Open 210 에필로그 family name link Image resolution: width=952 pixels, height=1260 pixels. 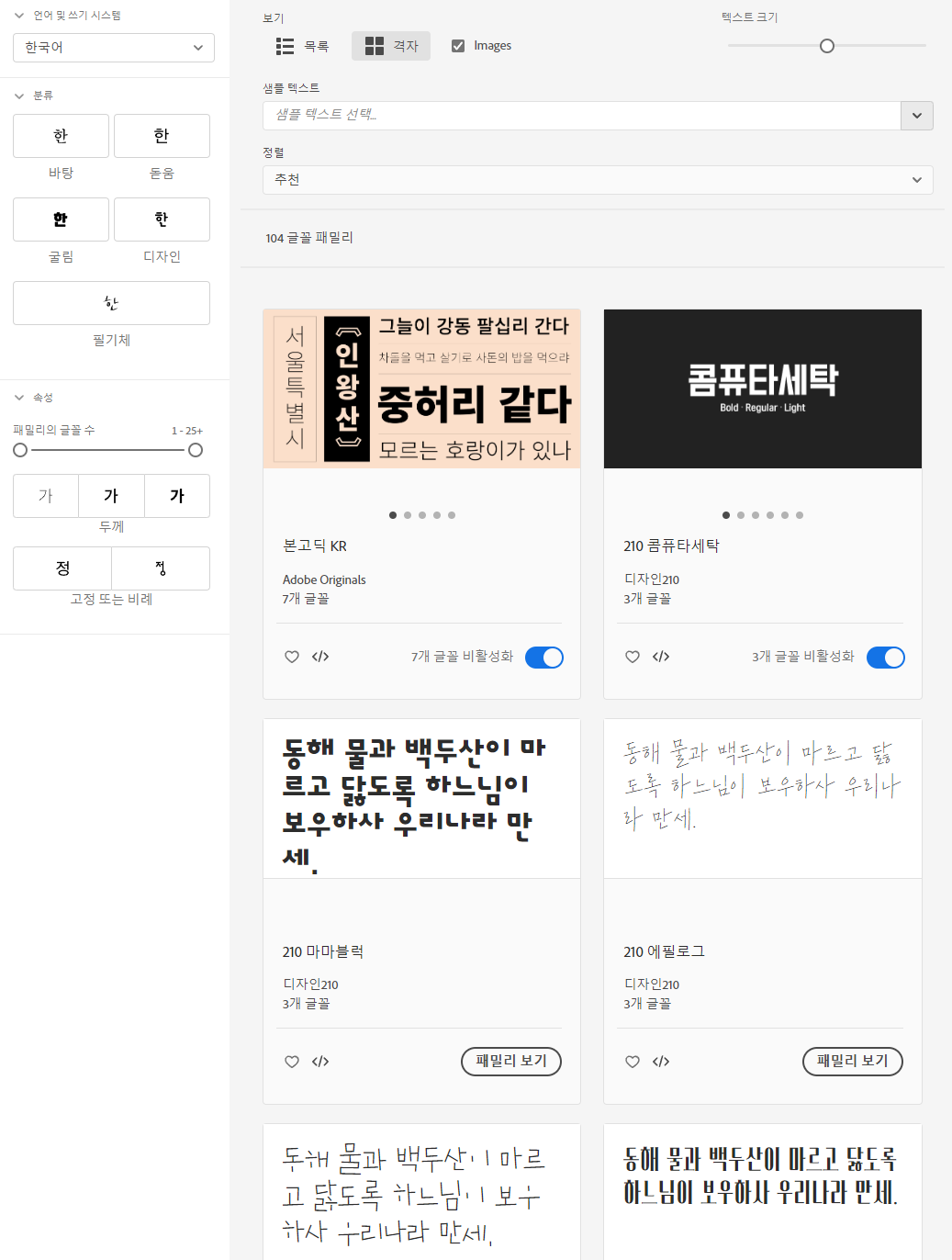pyautogui.click(x=664, y=951)
